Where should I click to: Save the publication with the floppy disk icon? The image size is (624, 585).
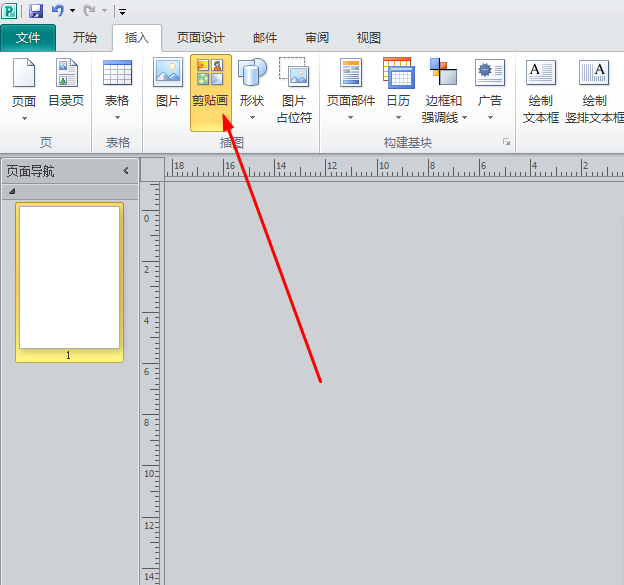point(36,11)
